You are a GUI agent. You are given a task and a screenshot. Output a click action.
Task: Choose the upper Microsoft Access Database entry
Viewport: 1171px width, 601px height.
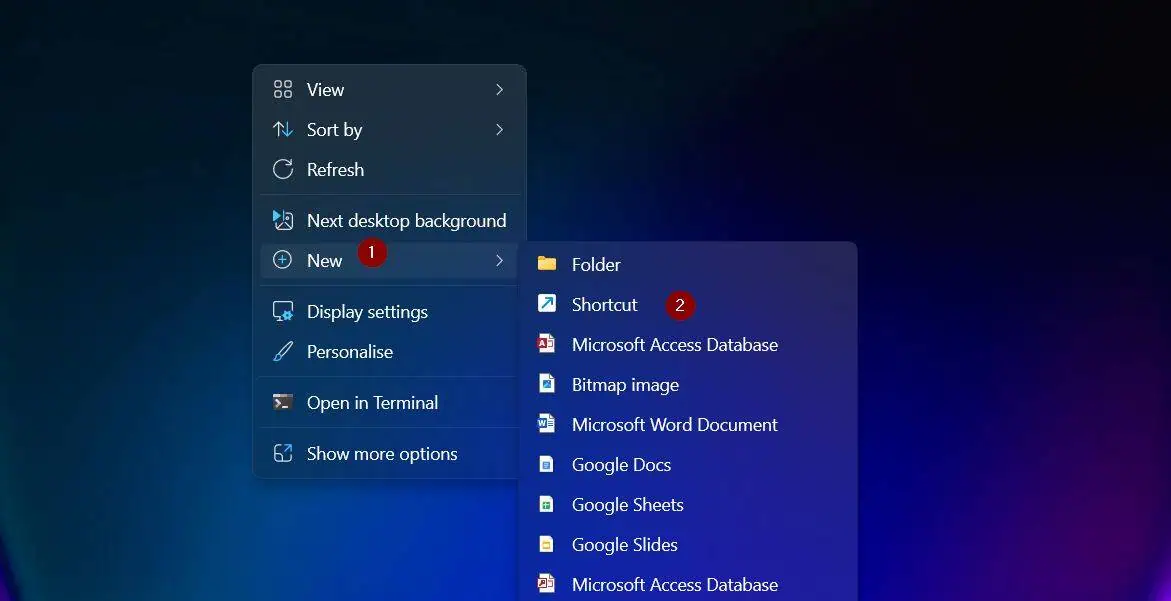688,344
